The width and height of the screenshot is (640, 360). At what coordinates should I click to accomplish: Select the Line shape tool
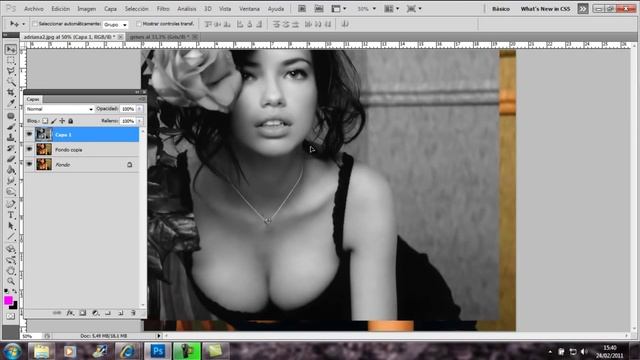(11, 236)
